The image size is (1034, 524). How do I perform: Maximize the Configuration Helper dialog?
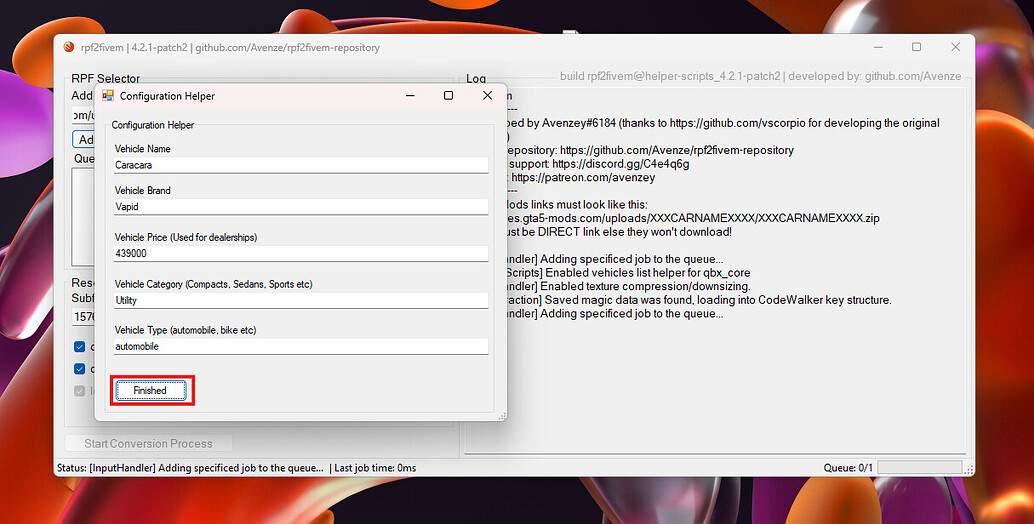click(x=448, y=96)
